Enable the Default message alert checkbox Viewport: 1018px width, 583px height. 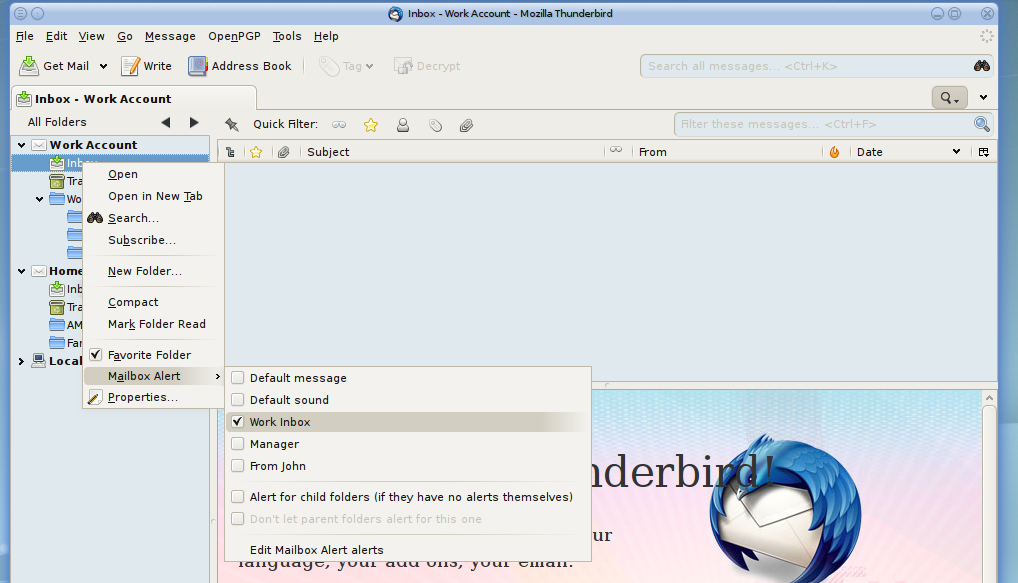tap(238, 378)
